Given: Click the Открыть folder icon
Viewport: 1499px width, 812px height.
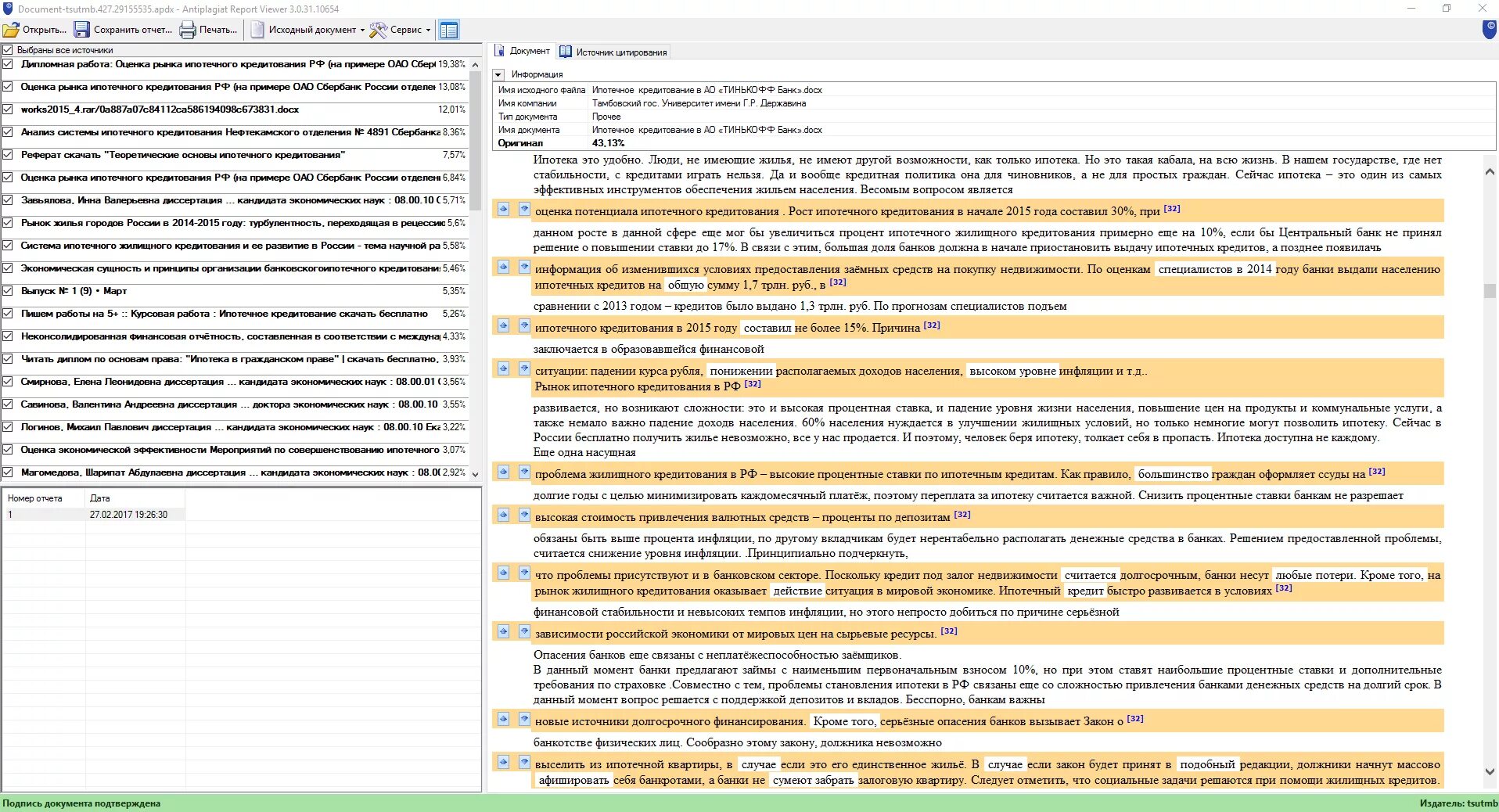Looking at the screenshot, I should [11, 31].
